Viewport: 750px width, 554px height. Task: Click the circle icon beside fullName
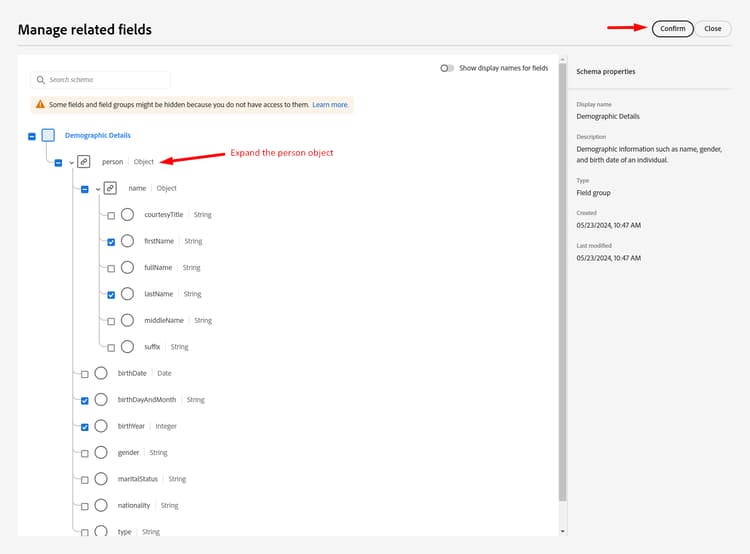tap(127, 267)
